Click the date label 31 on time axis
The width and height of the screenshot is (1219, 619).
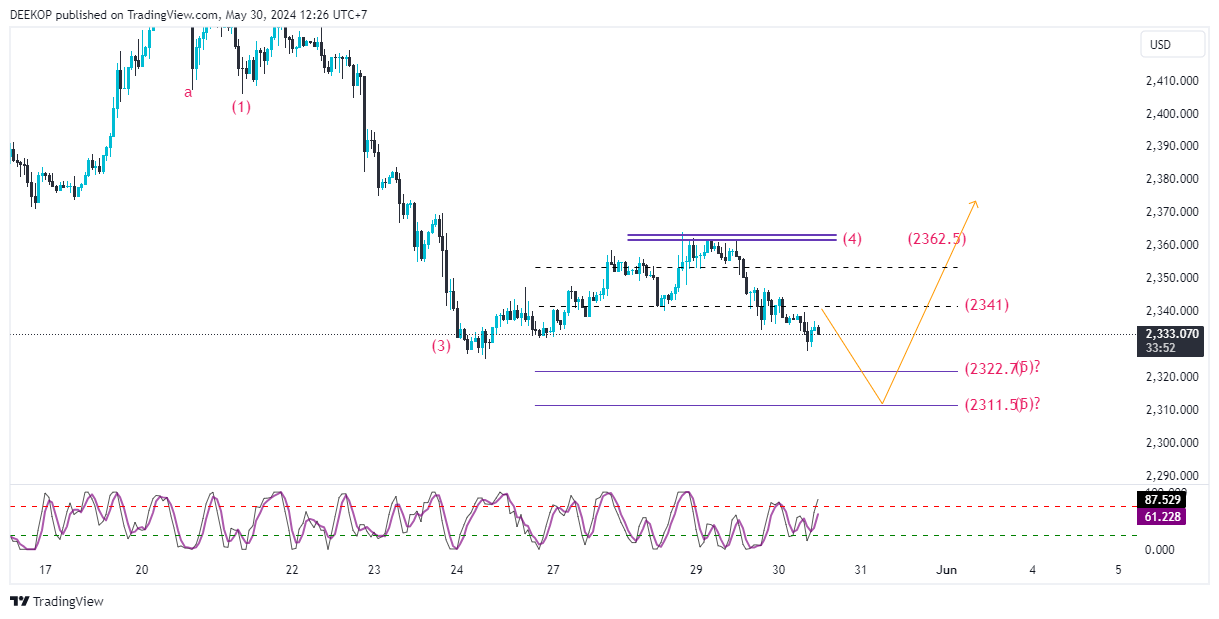pyautogui.click(x=860, y=570)
